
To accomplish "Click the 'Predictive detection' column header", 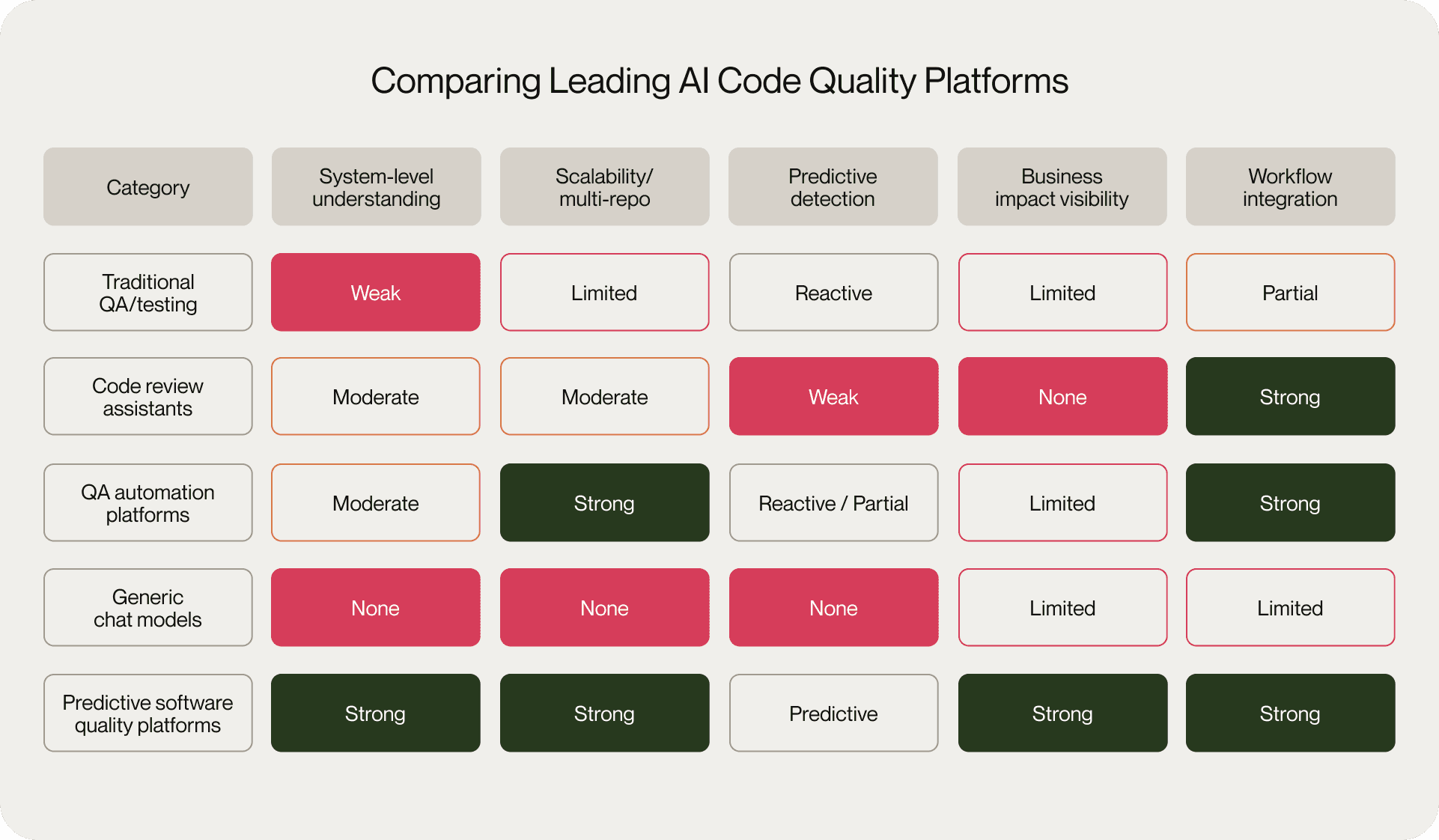I will pos(833,187).
